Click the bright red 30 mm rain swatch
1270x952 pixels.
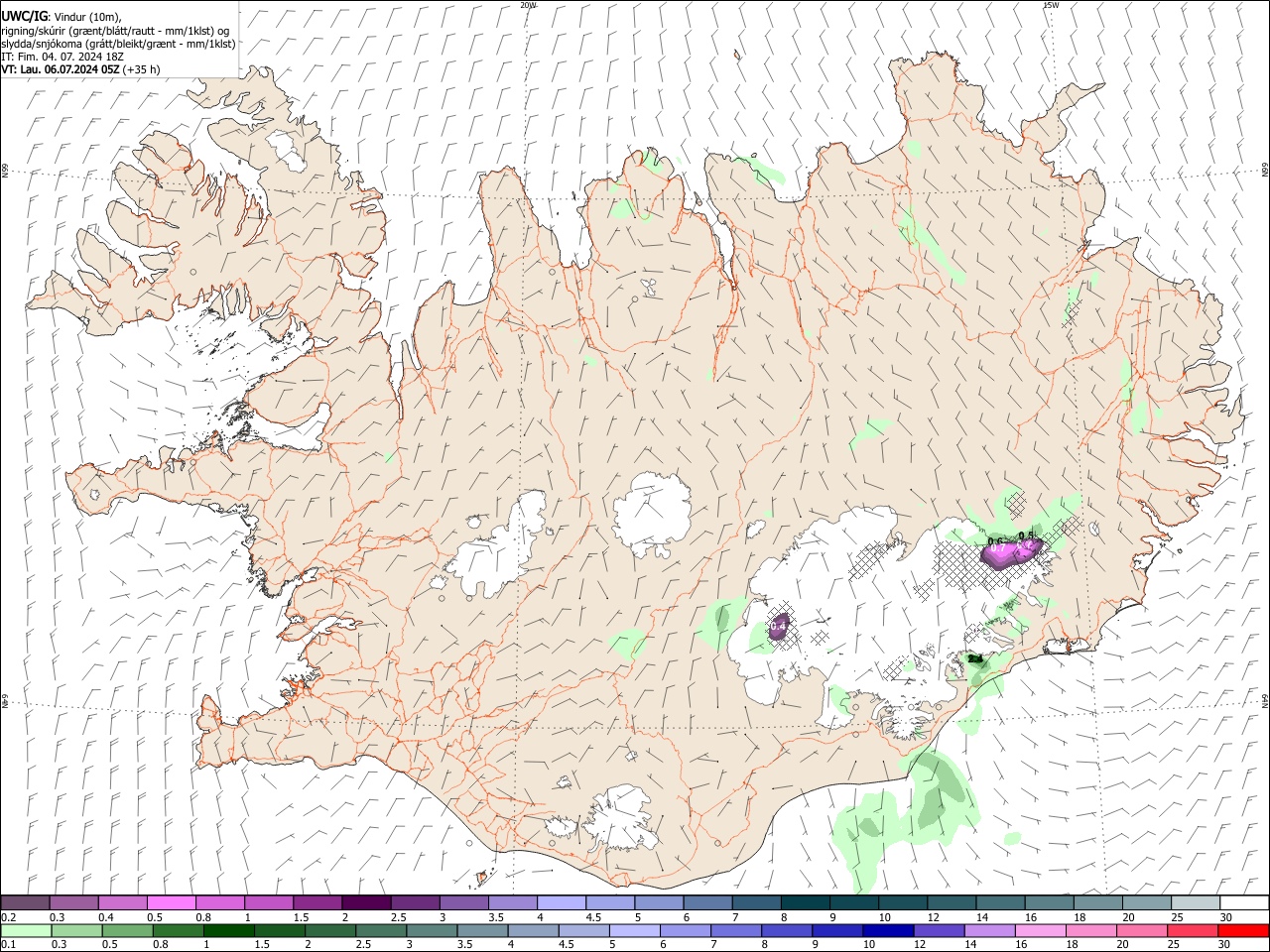pyautogui.click(x=1243, y=930)
